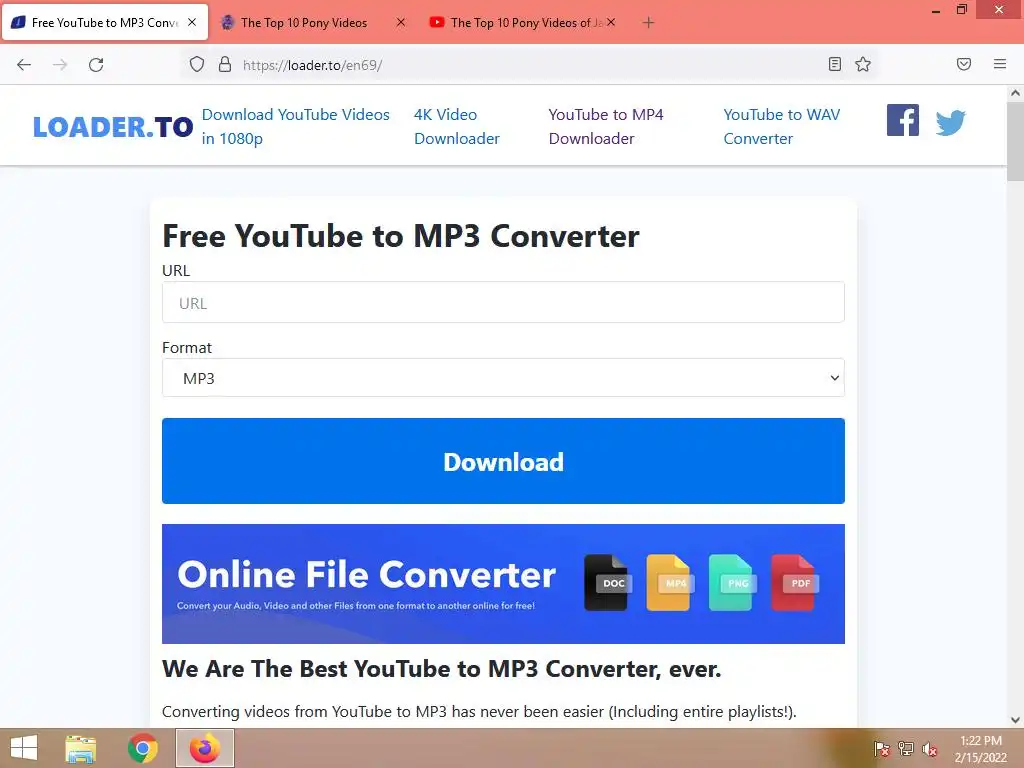Close the Free YouTube to MP3 tab
Screen dimensions: 1024x768
pos(192,22)
